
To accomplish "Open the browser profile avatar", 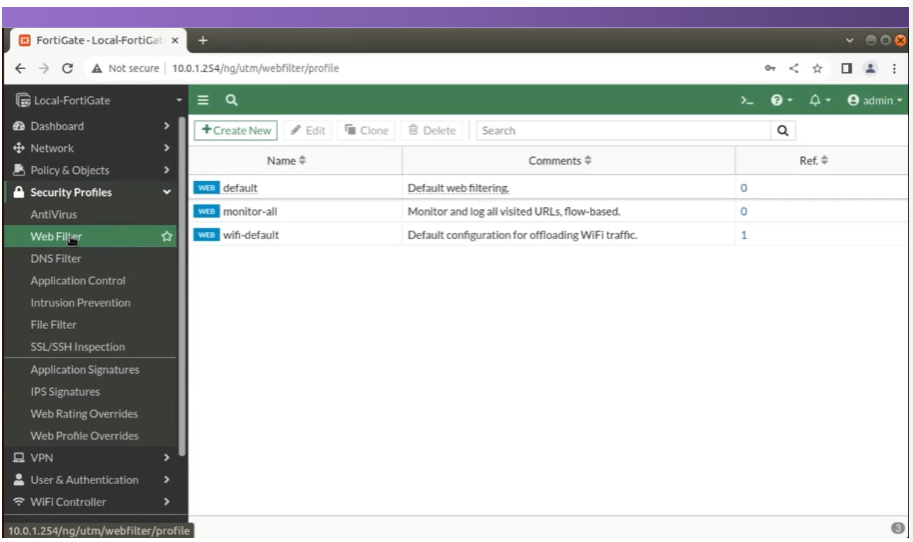I will click(870, 68).
